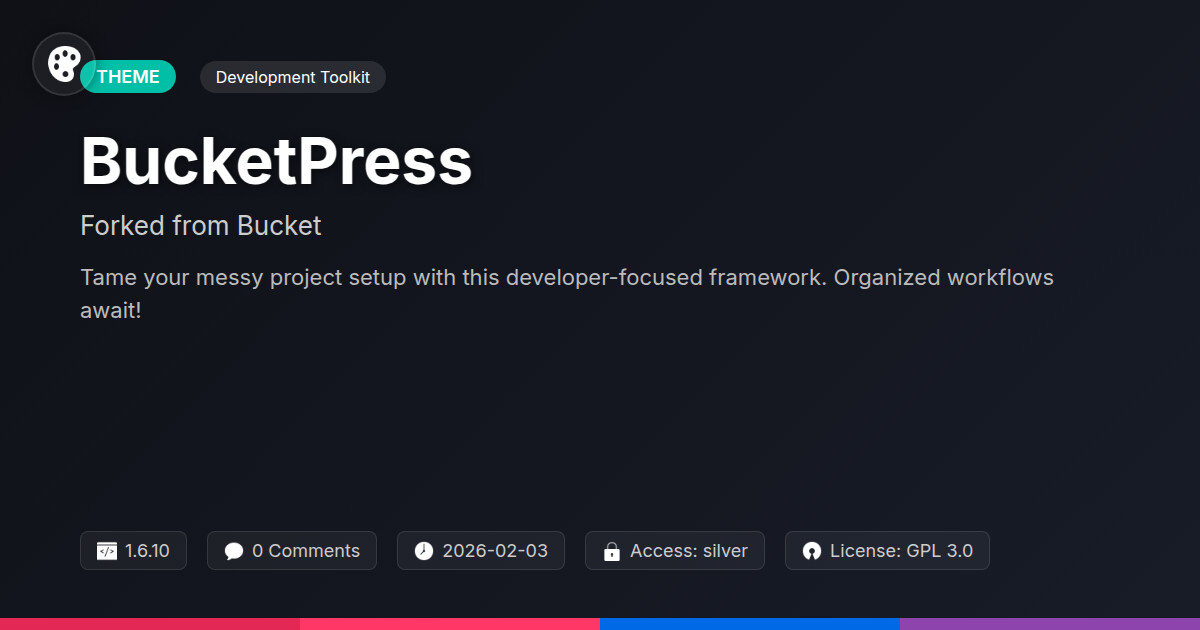This screenshot has width=1200, height=630.
Task: Click the speech bubble comments icon
Action: tap(234, 551)
